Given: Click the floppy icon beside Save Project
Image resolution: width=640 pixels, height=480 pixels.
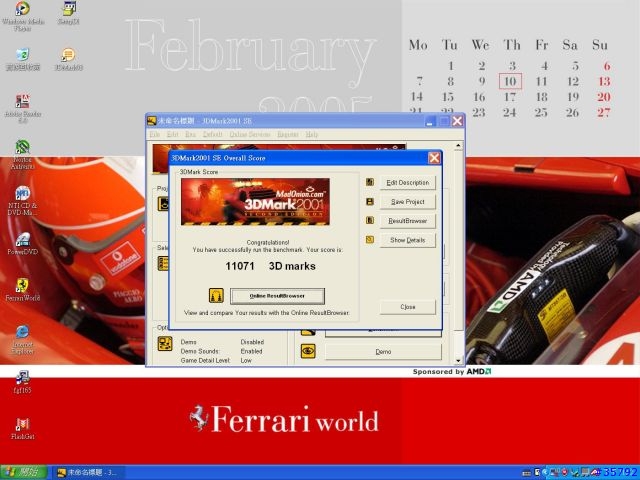Looking at the screenshot, I should coord(370,201).
